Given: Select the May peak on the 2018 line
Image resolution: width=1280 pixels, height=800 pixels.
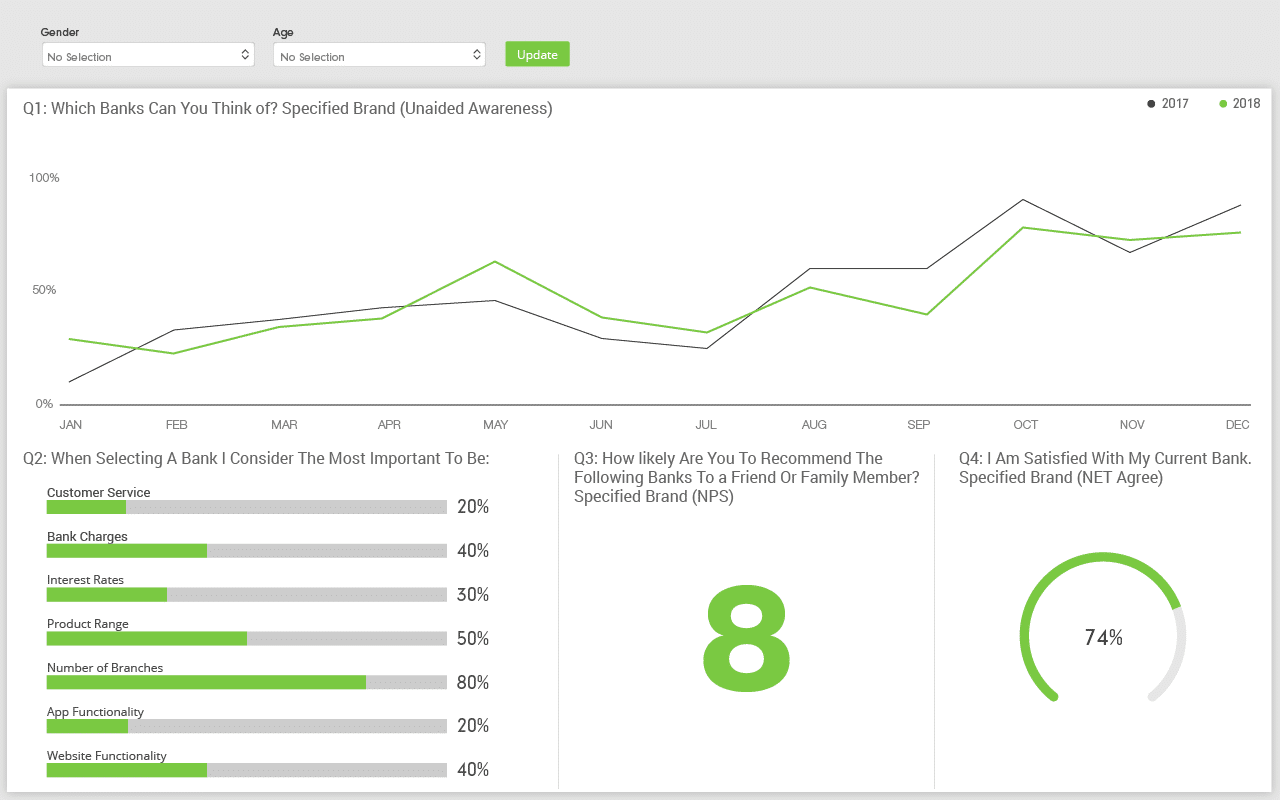Looking at the screenshot, I should click(495, 260).
